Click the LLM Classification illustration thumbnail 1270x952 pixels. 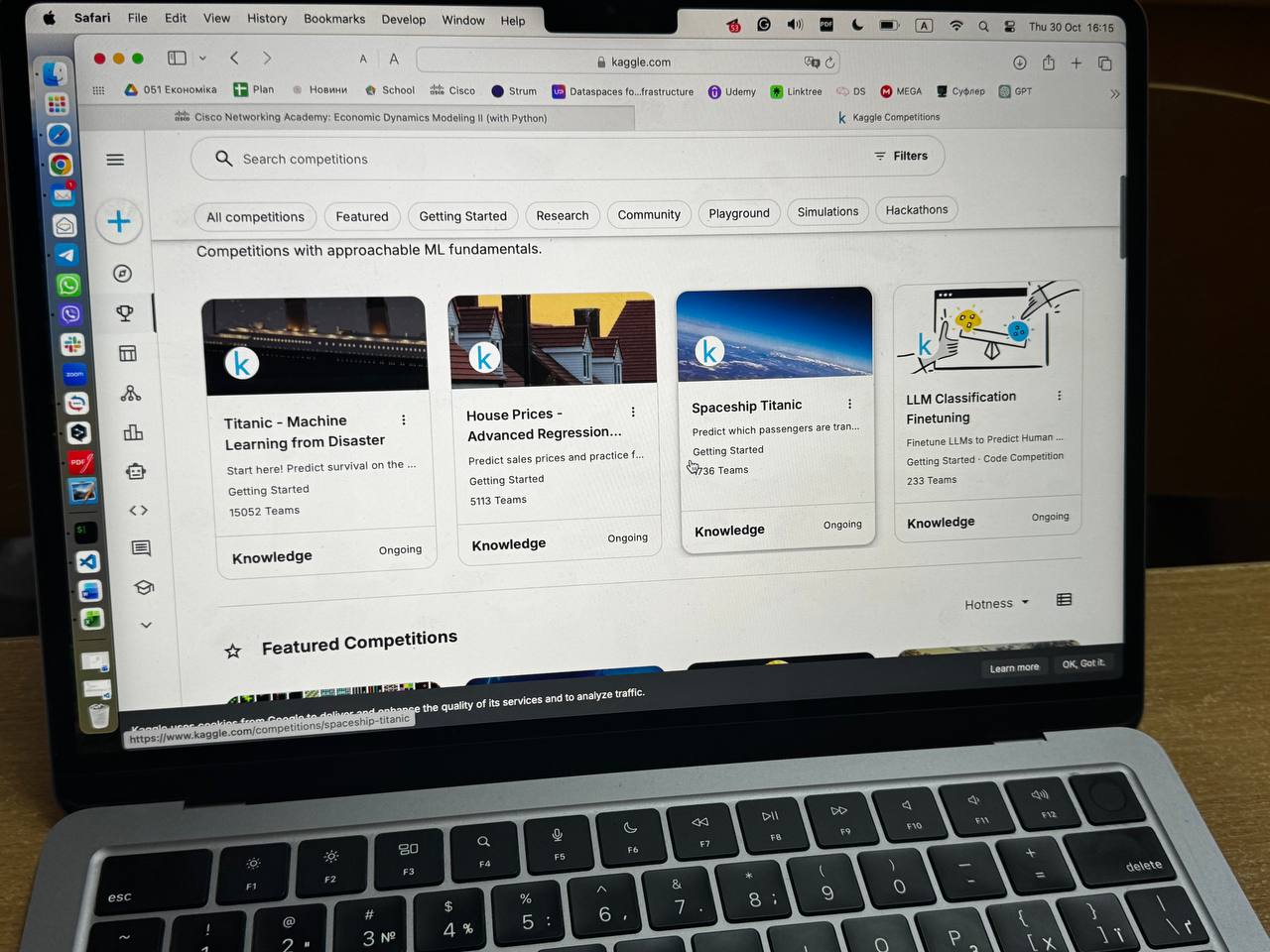[988, 327]
